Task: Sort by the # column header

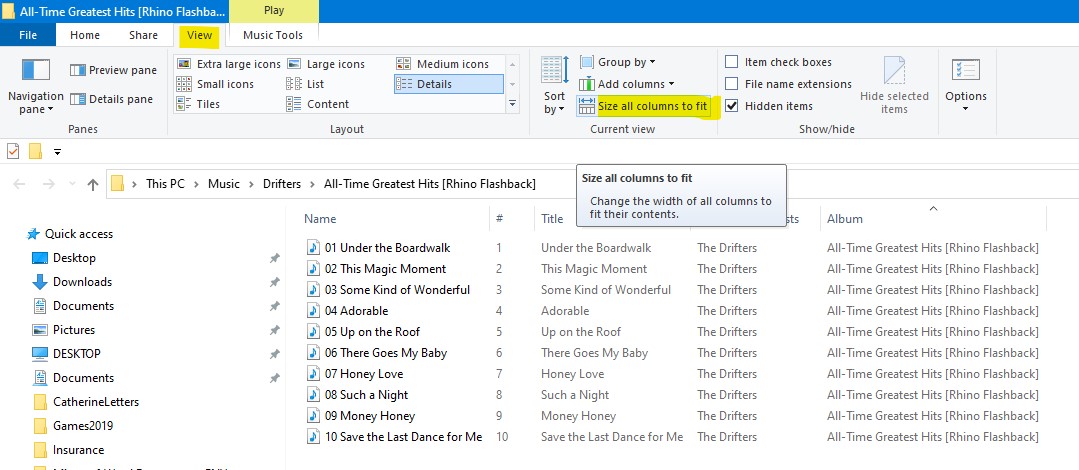Action: tap(511, 219)
